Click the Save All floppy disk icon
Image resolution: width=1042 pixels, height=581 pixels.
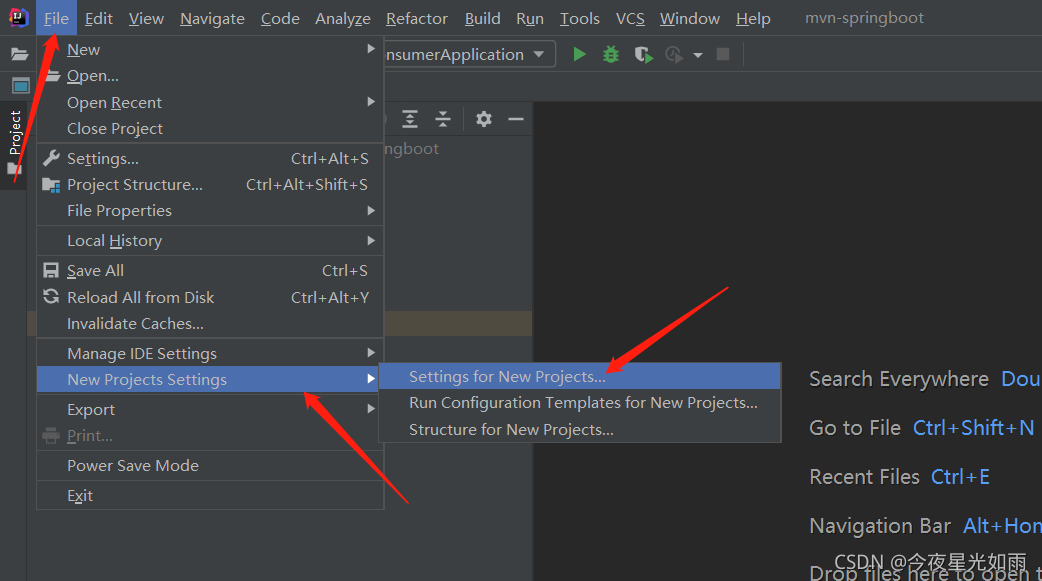point(51,270)
